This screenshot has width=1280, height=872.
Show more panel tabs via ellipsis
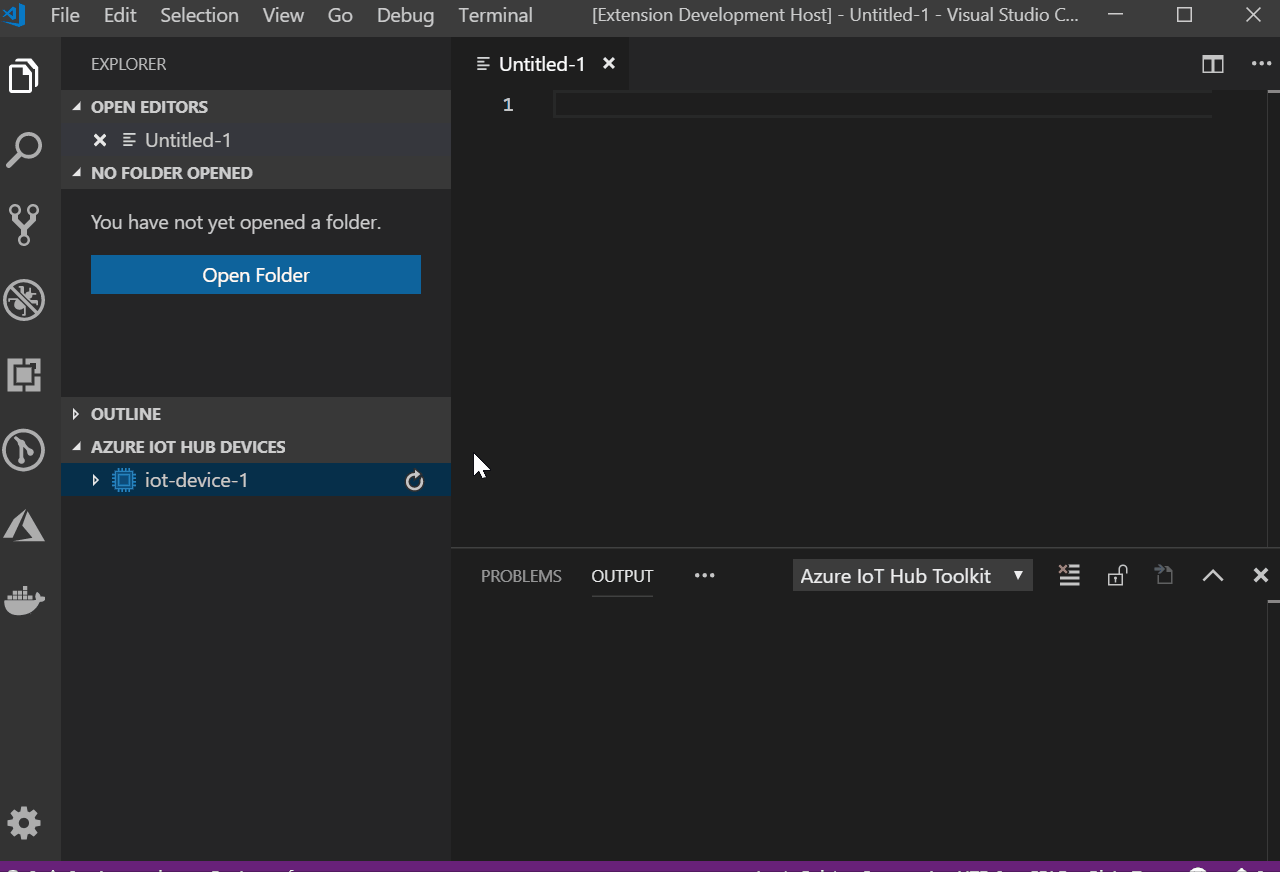(705, 576)
